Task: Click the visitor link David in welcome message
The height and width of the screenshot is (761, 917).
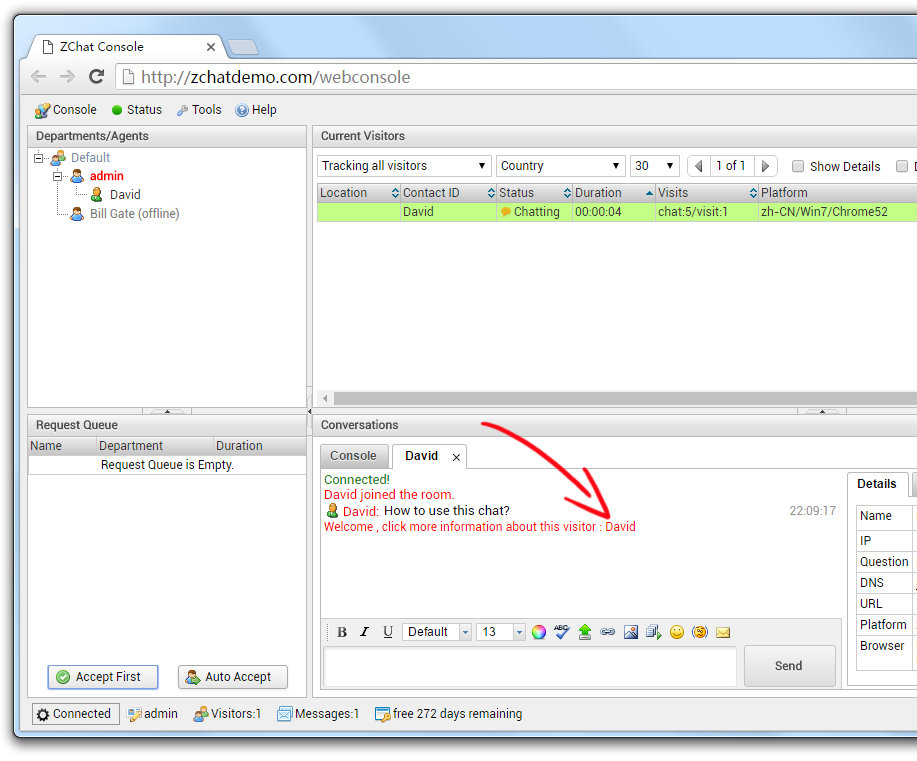Action: [620, 526]
